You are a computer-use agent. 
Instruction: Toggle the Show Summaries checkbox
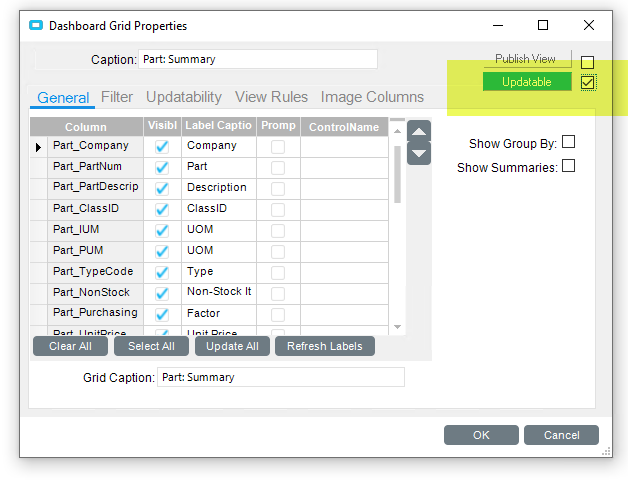(x=569, y=167)
